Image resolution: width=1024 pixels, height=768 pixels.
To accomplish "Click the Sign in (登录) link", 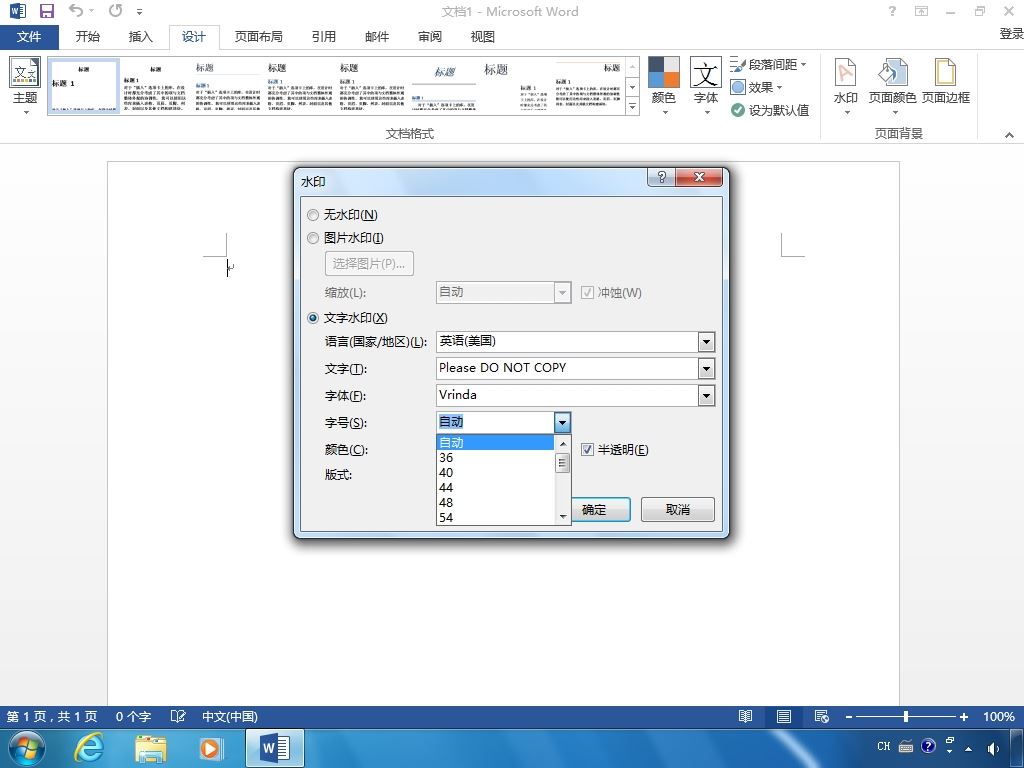I will click(1011, 33).
